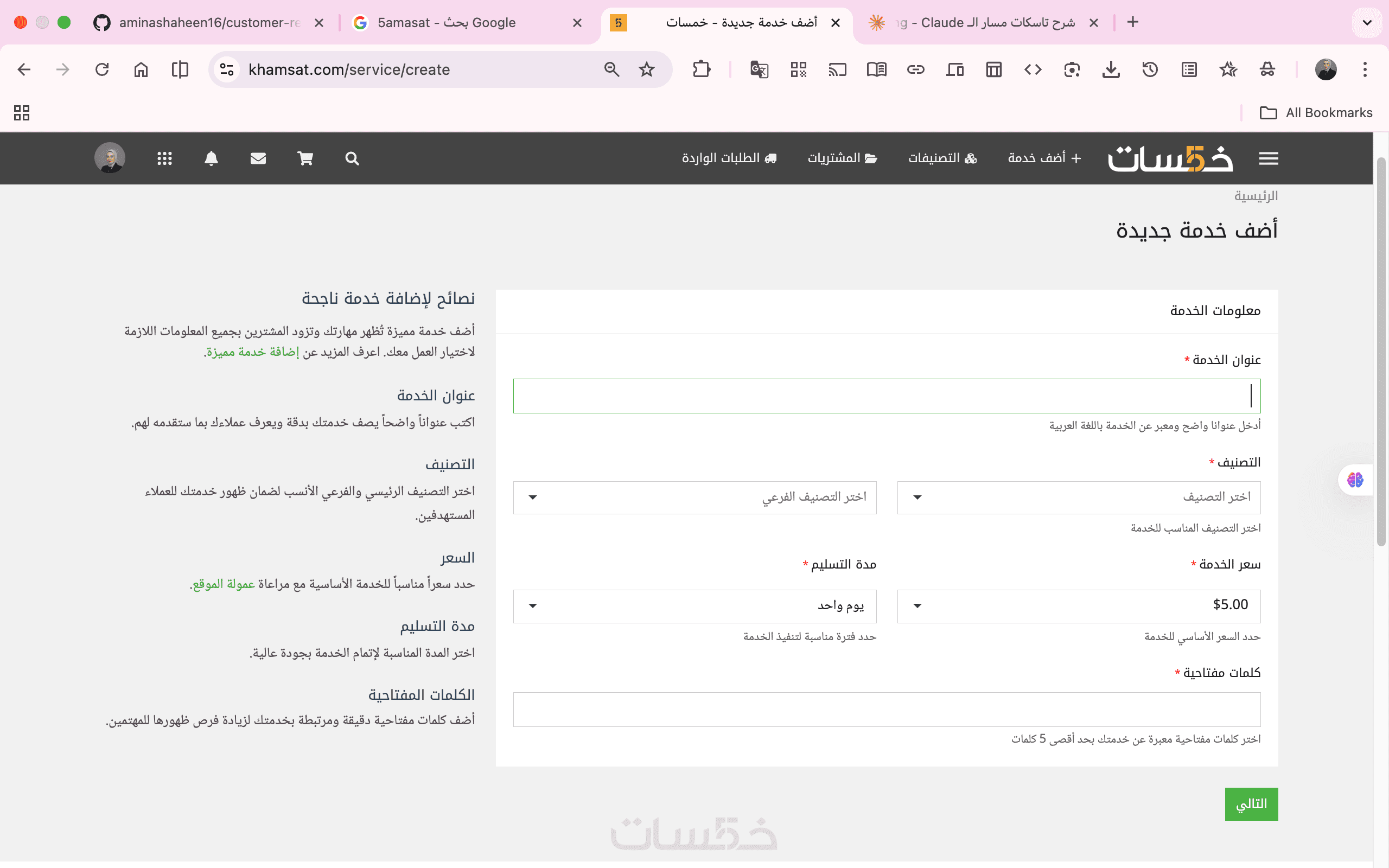Switch to the 5amasat Google search tab
Screen dimensions: 1389x868
[446, 22]
